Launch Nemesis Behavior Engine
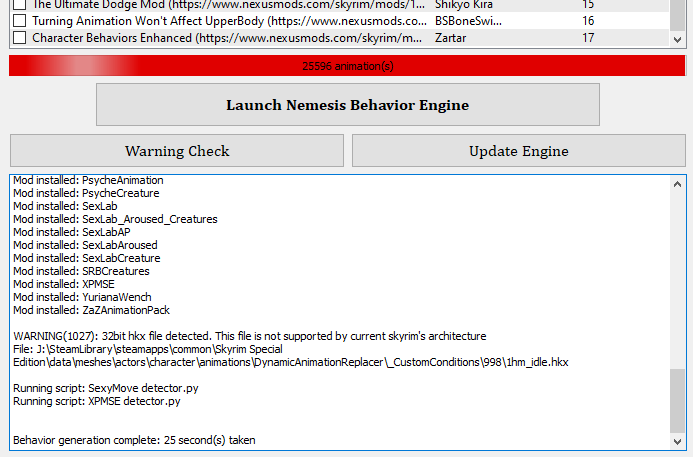 [x=348, y=105]
